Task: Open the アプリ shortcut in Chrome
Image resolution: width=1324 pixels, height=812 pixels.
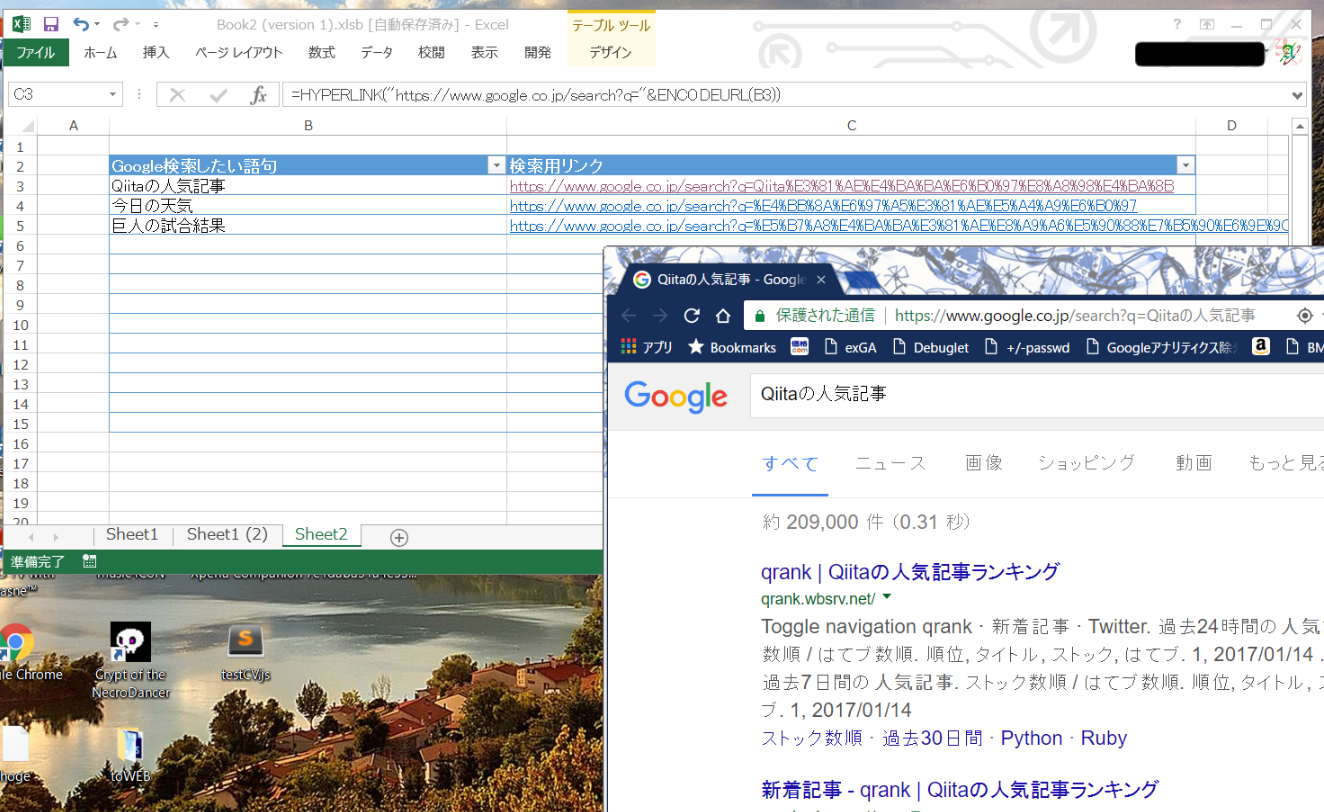Action: (650, 347)
